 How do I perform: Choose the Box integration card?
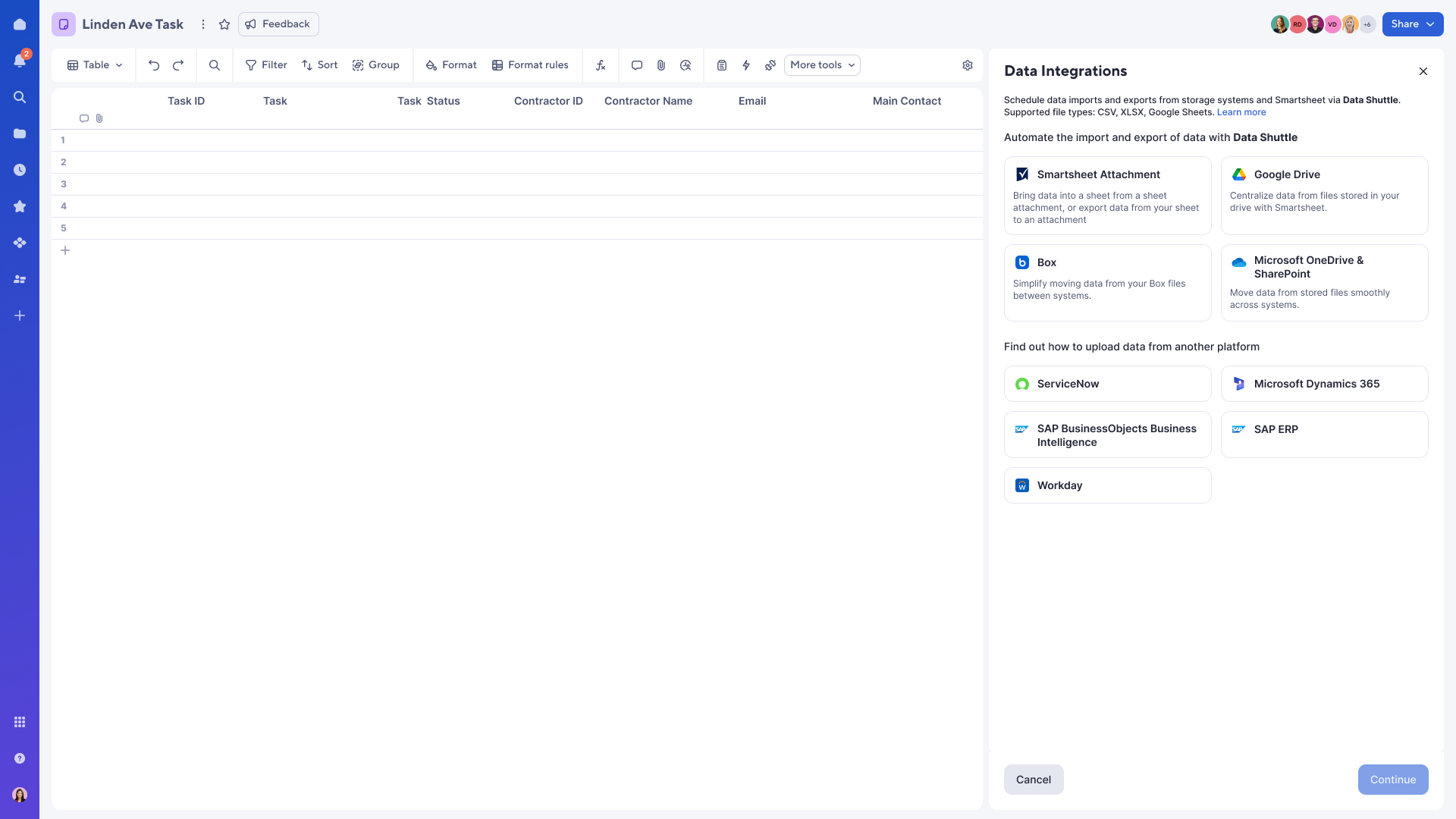point(1107,282)
